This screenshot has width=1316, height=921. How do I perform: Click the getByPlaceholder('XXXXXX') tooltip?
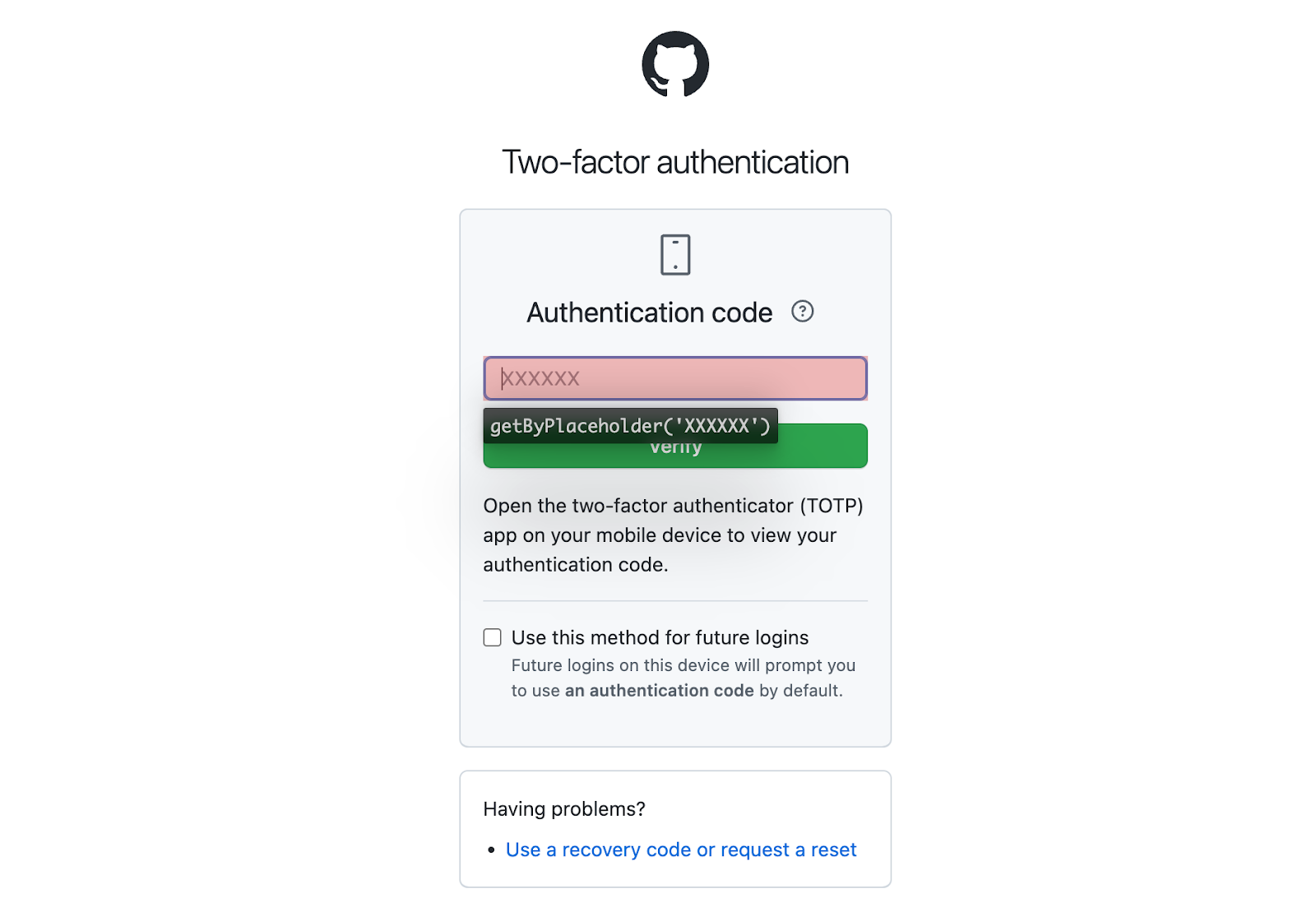(630, 426)
